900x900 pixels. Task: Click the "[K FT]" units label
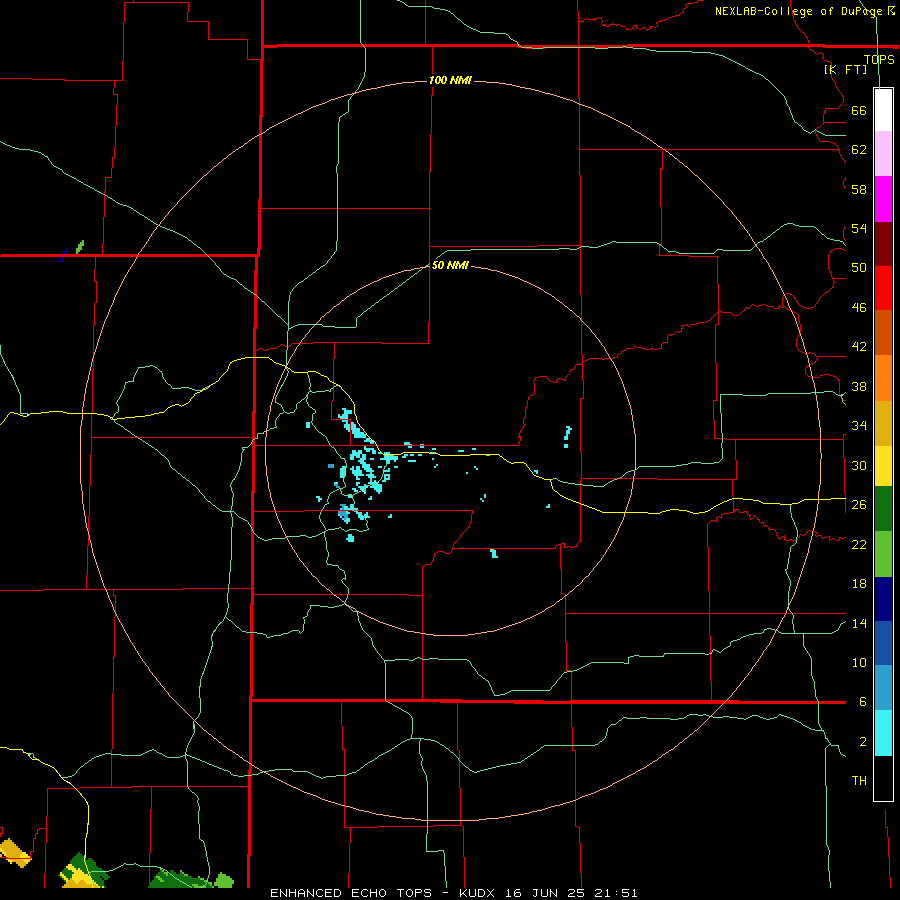[x=845, y=69]
